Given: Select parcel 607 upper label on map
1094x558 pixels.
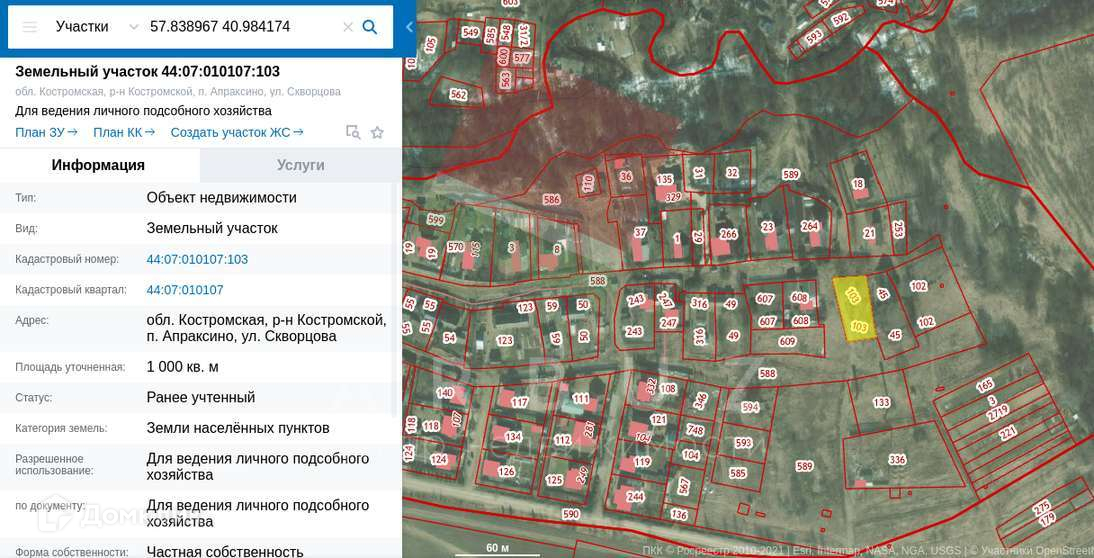Looking at the screenshot, I should tap(765, 299).
